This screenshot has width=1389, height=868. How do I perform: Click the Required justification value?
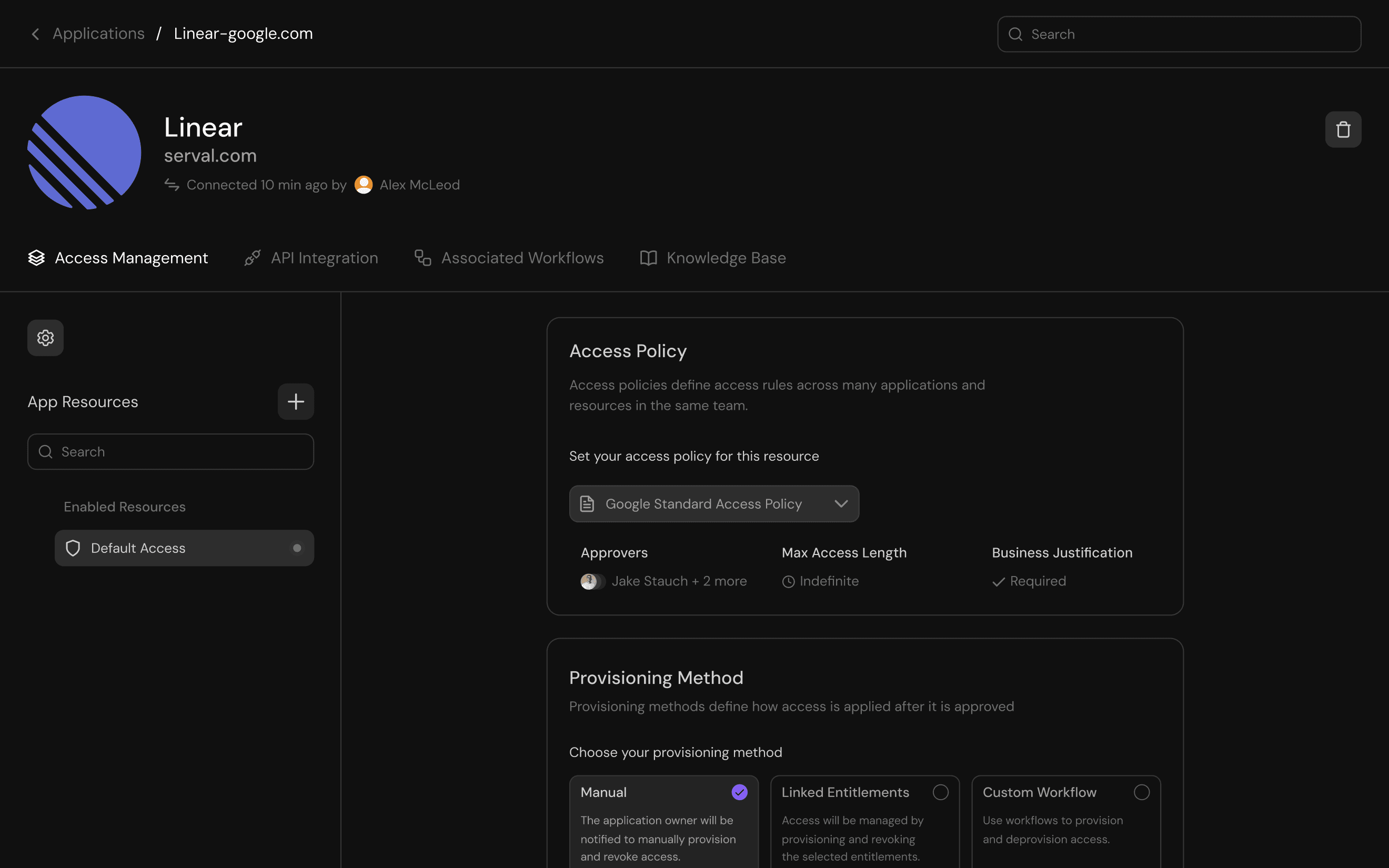coord(1038,581)
